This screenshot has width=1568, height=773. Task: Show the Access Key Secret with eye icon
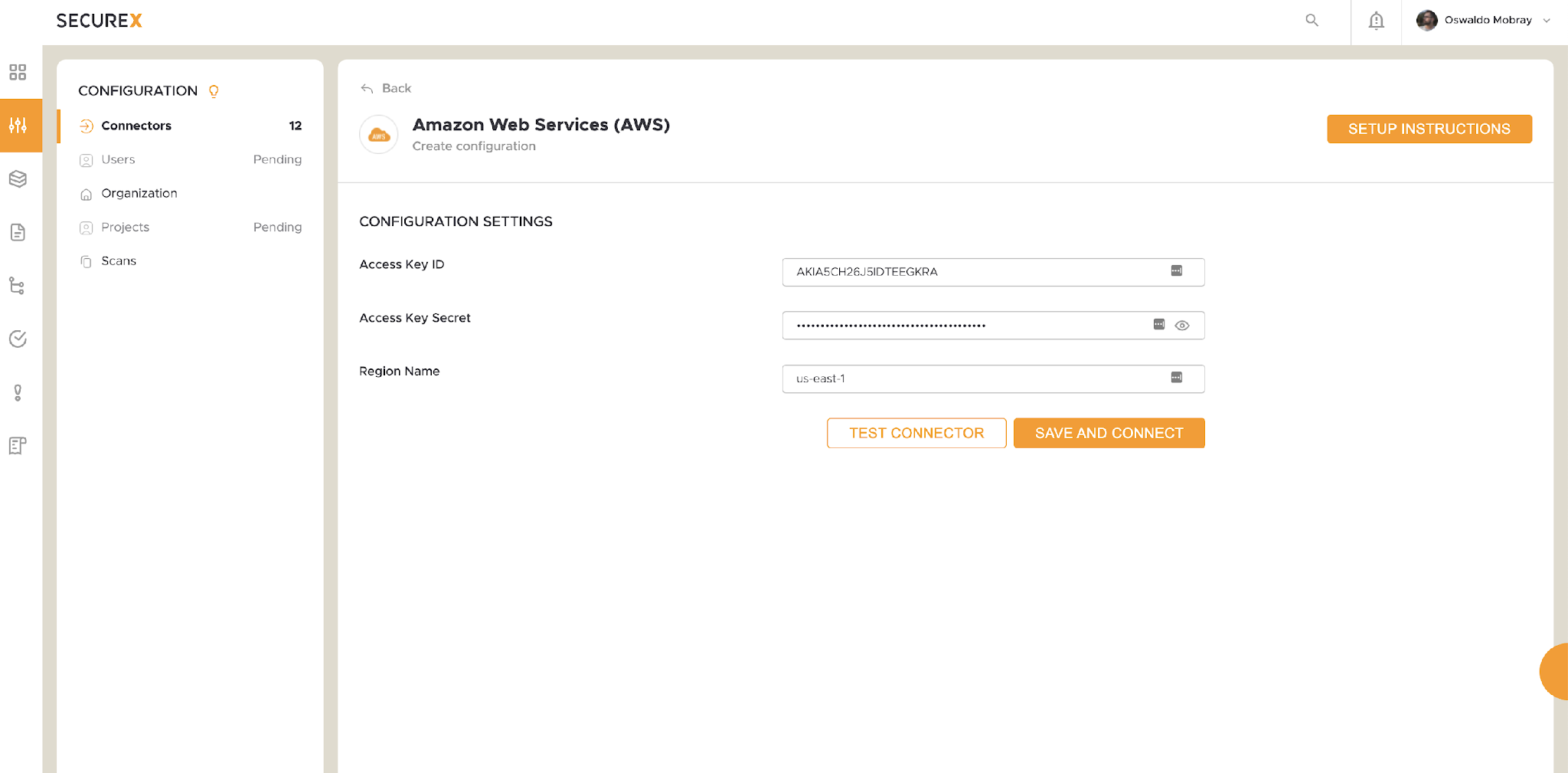click(x=1182, y=326)
